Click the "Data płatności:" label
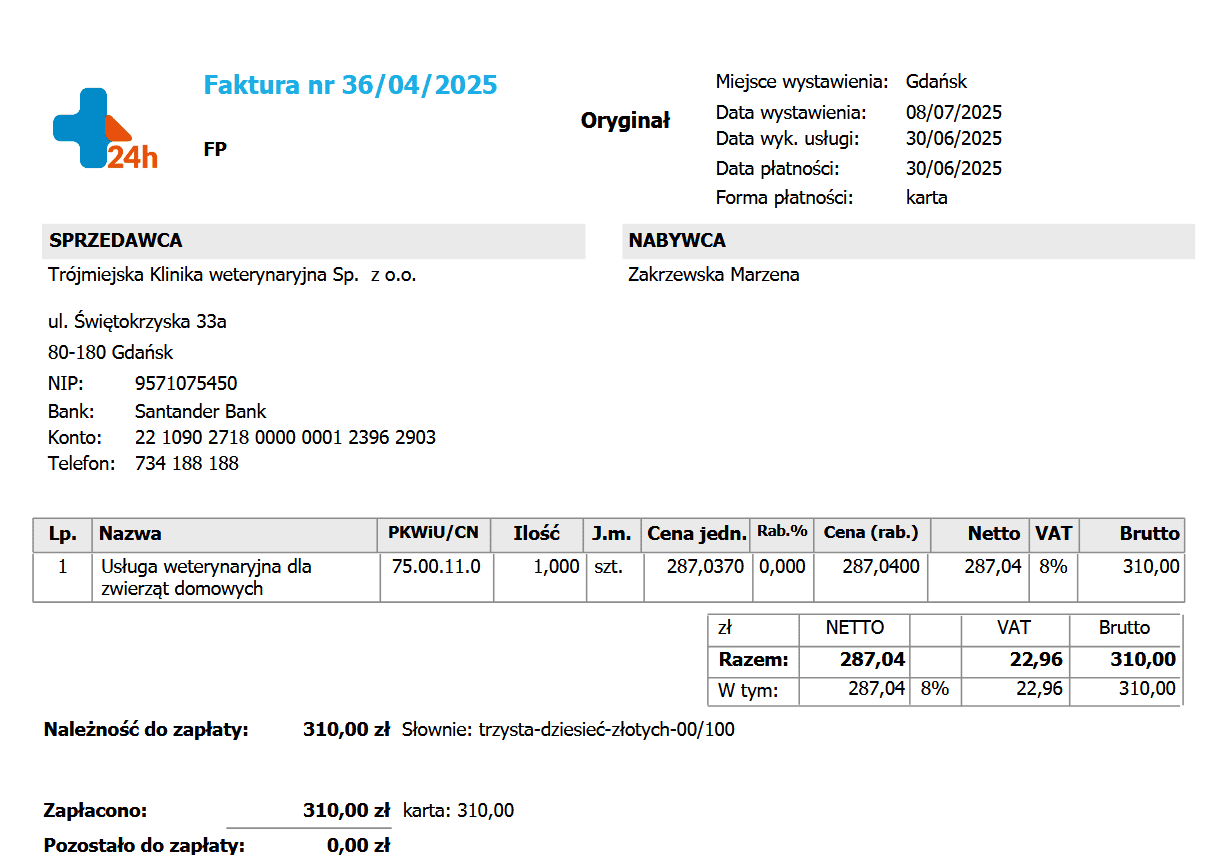This screenshot has height=855, width=1205. pos(777,168)
